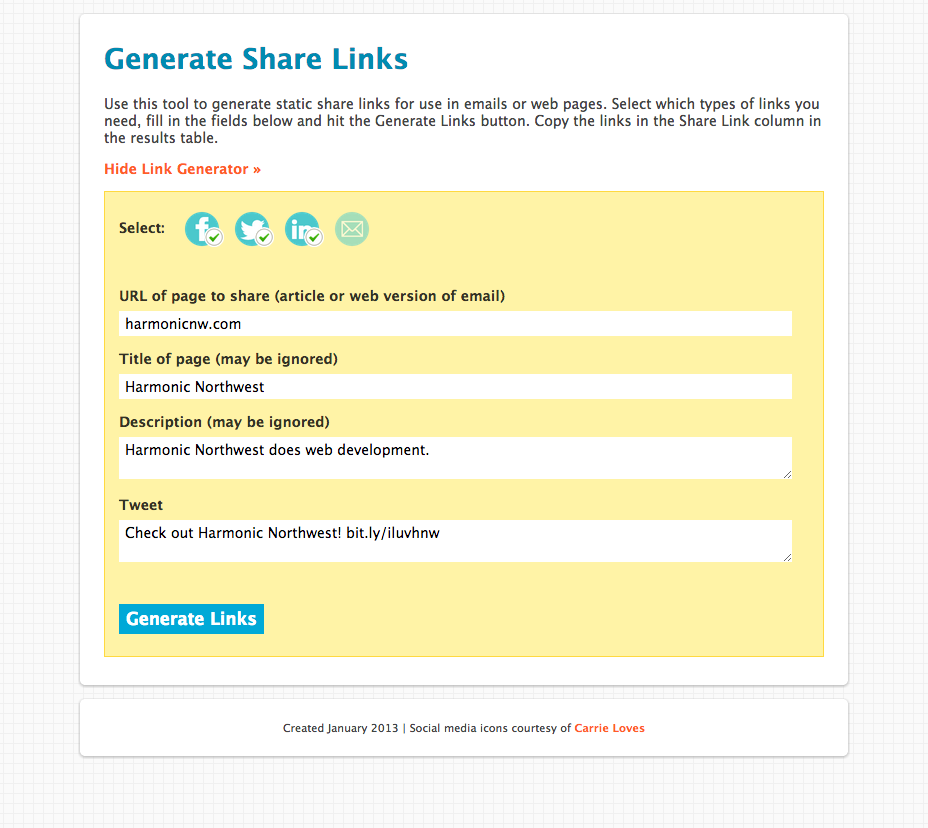
Task: Click the Generate Share Links heading
Action: pos(256,59)
